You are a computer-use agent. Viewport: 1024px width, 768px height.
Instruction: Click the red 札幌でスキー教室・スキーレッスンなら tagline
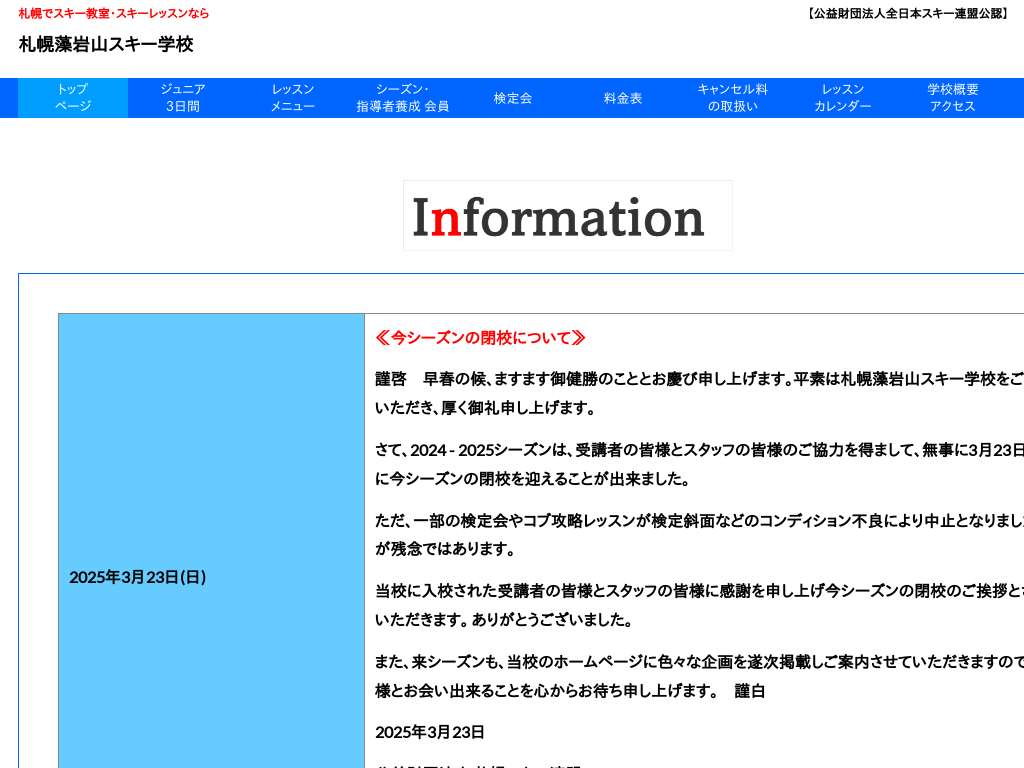pos(114,13)
